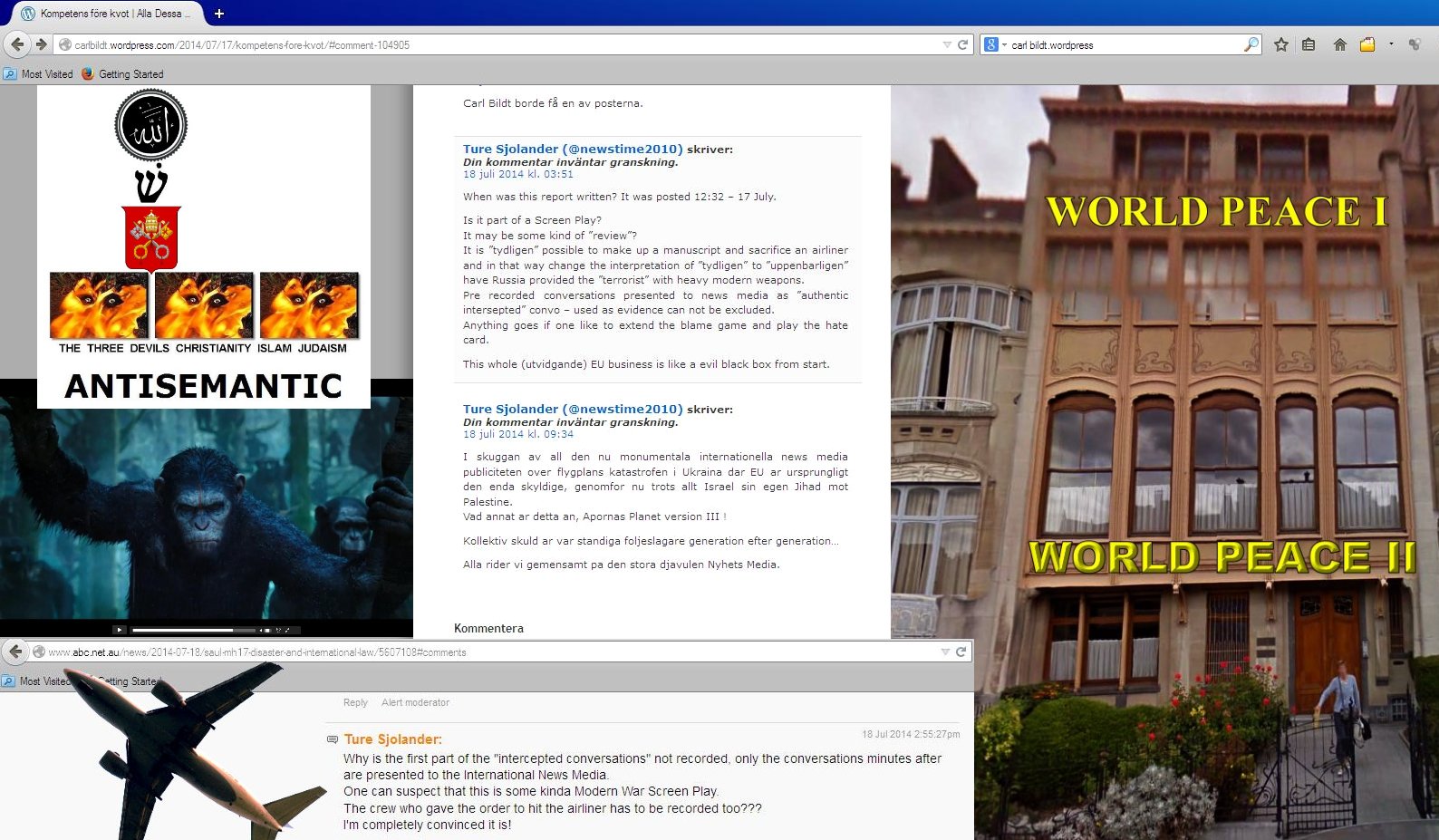Click 'Carl Bildt borde få en av posterna.' text
Image resolution: width=1439 pixels, height=840 pixels.
[x=553, y=103]
